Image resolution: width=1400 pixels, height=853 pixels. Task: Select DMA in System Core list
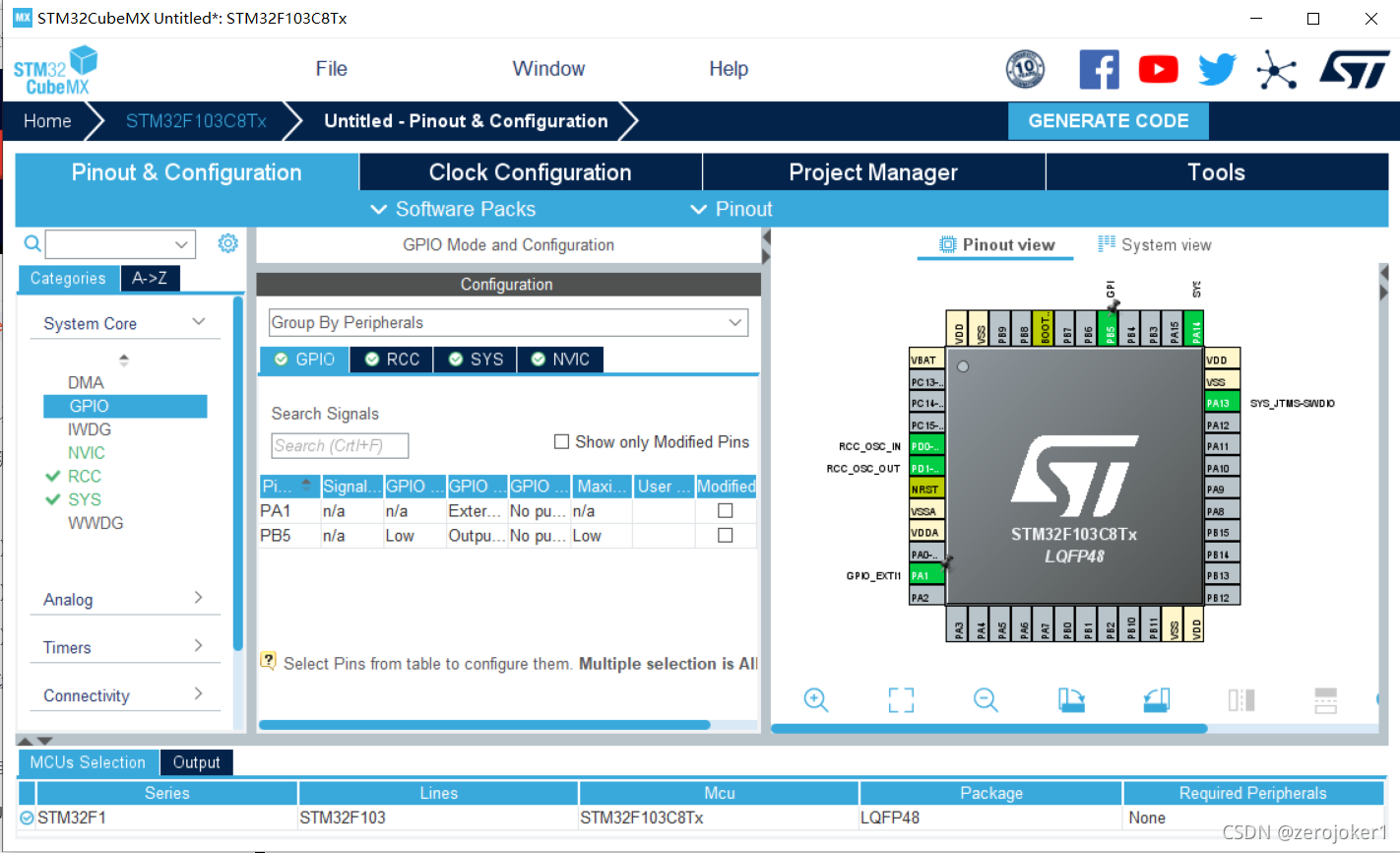(x=86, y=382)
